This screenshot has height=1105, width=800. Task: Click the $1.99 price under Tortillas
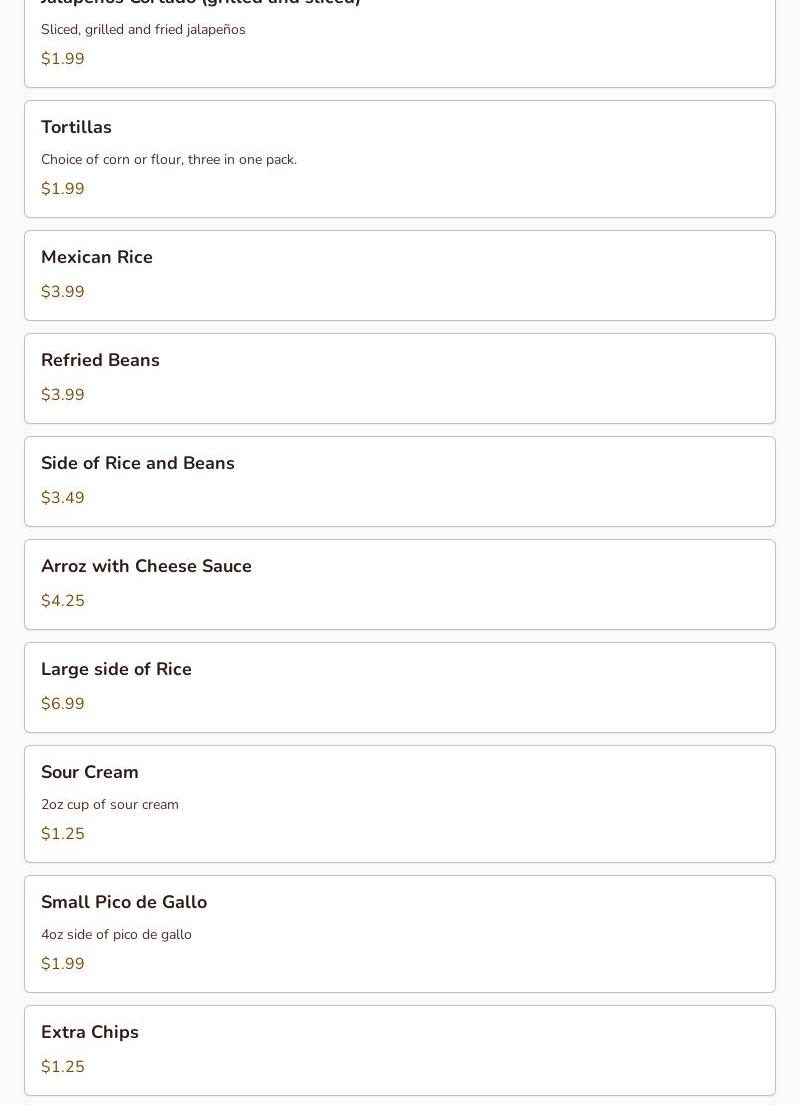click(63, 188)
